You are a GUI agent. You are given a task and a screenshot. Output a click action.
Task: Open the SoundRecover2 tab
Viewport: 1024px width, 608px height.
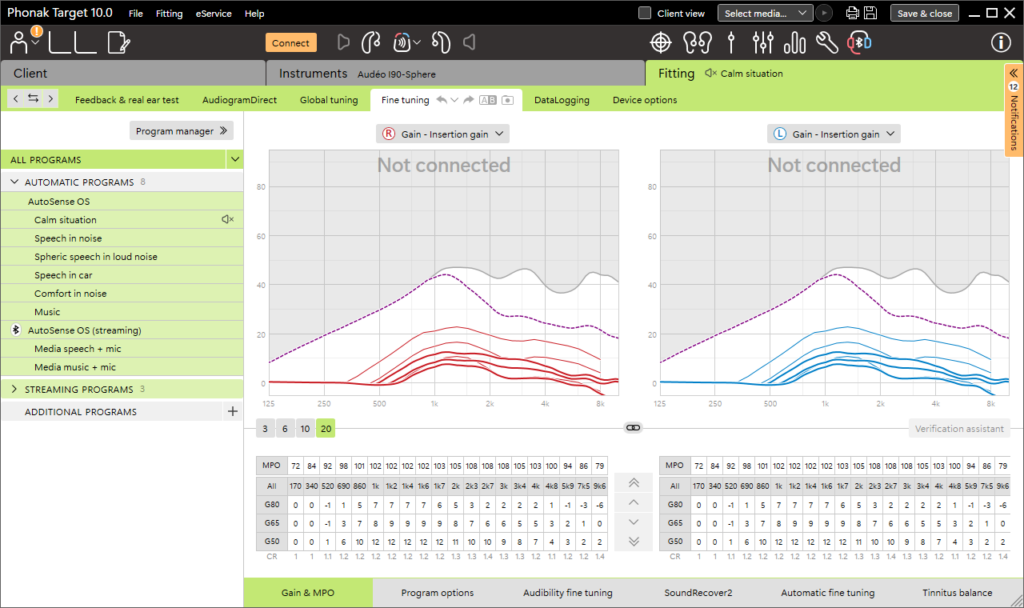(698, 593)
